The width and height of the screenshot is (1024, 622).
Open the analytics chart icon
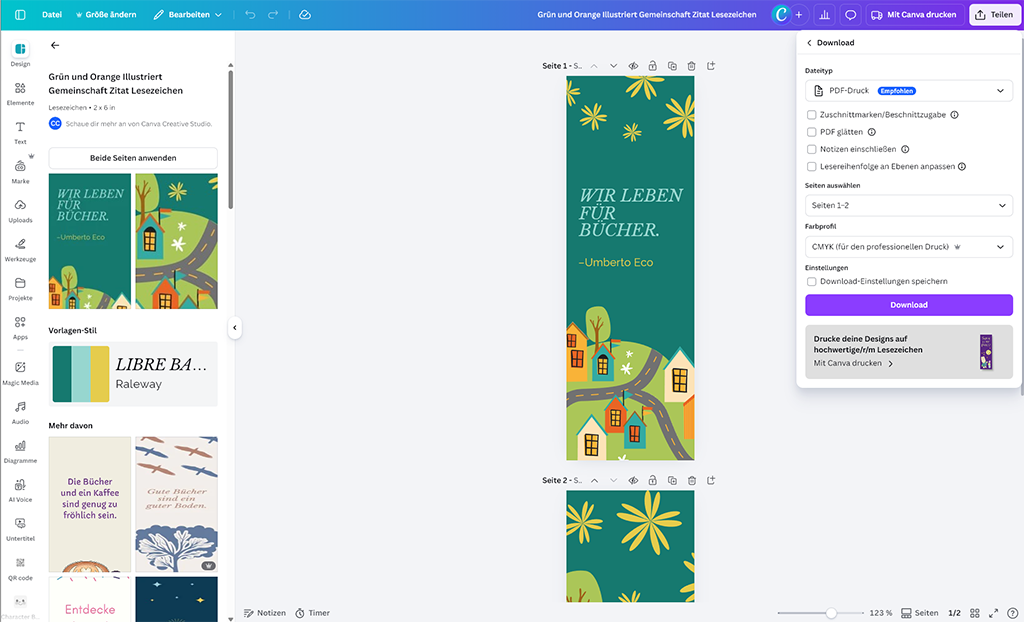coord(825,14)
